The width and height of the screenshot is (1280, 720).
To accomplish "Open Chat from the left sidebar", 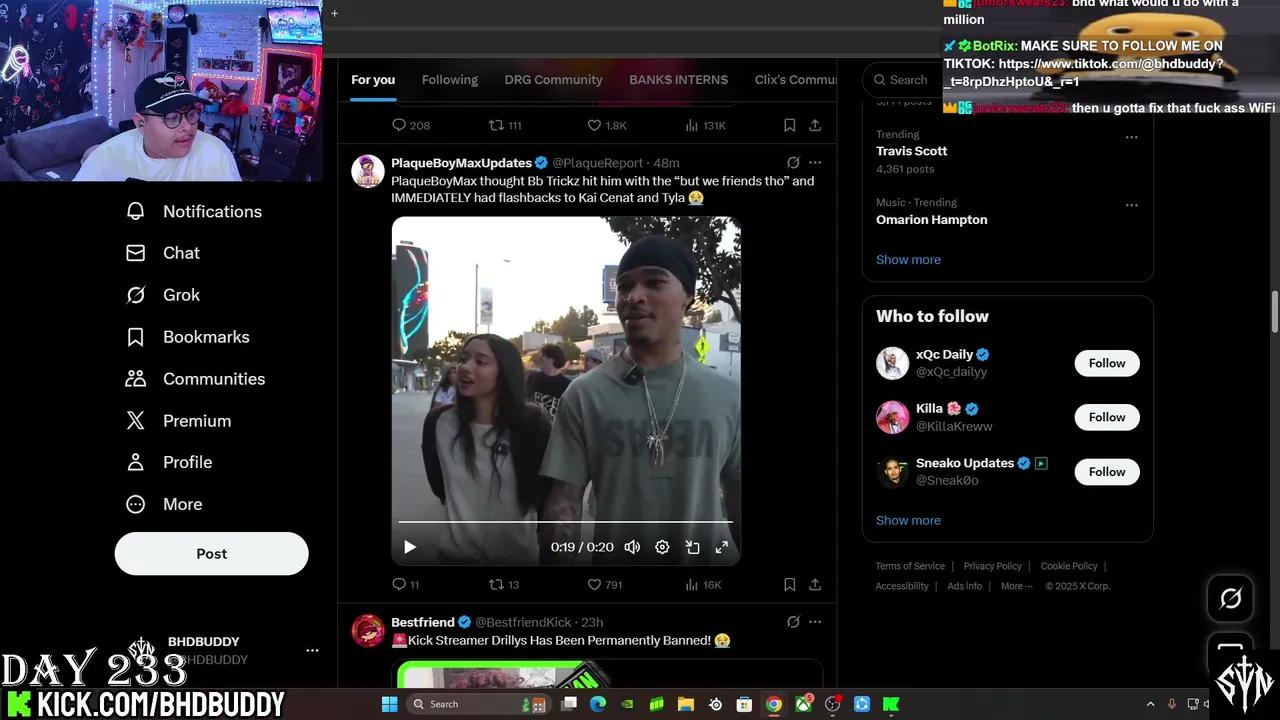I will 163,253.
